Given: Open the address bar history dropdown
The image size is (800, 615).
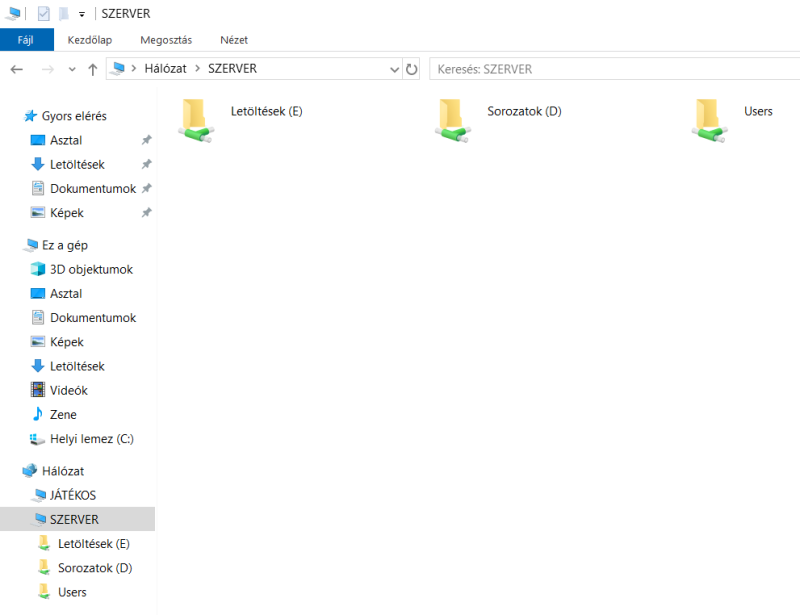Looking at the screenshot, I should tap(394, 69).
